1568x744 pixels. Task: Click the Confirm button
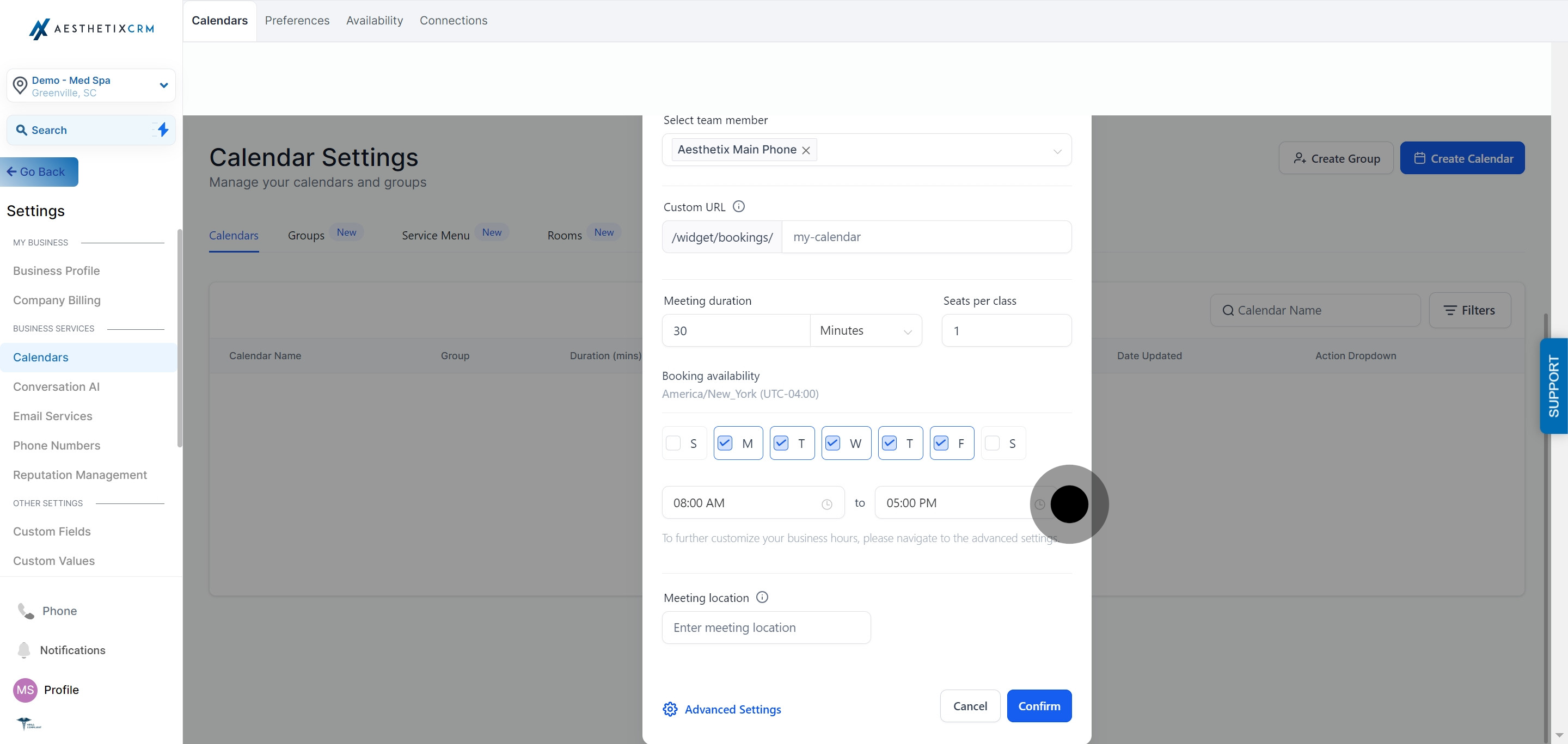click(x=1039, y=706)
